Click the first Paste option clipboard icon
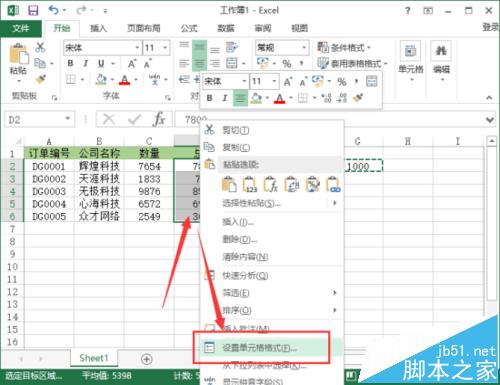This screenshot has width=500, height=385. (229, 184)
